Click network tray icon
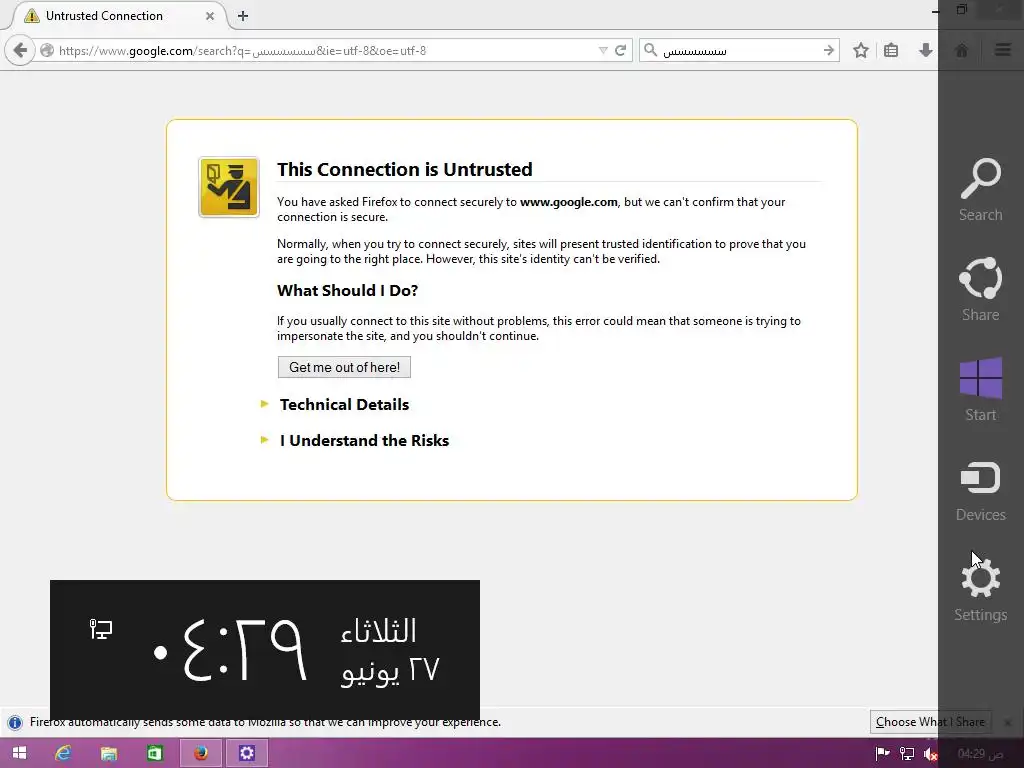 pos(906,754)
